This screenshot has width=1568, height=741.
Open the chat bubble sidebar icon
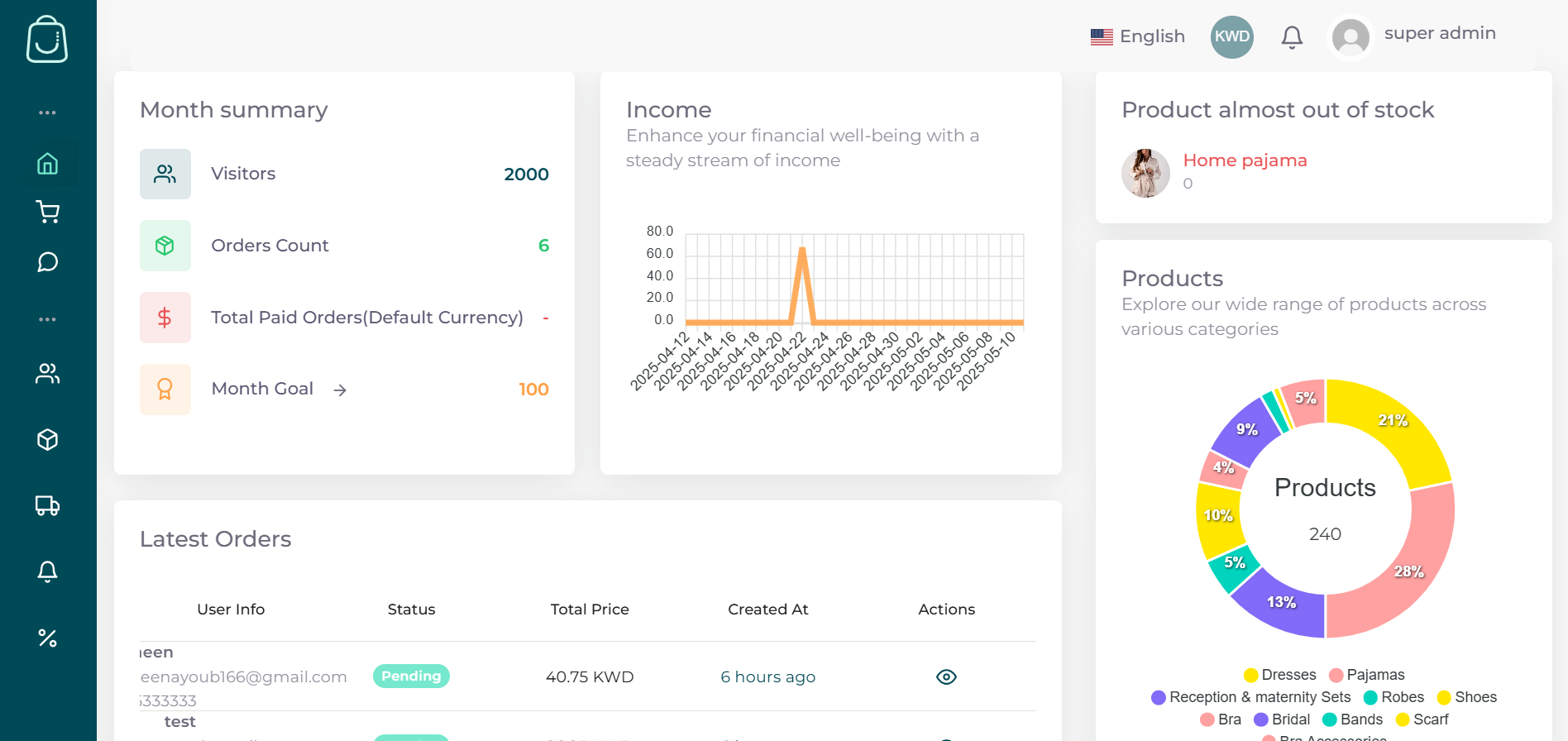click(x=48, y=262)
